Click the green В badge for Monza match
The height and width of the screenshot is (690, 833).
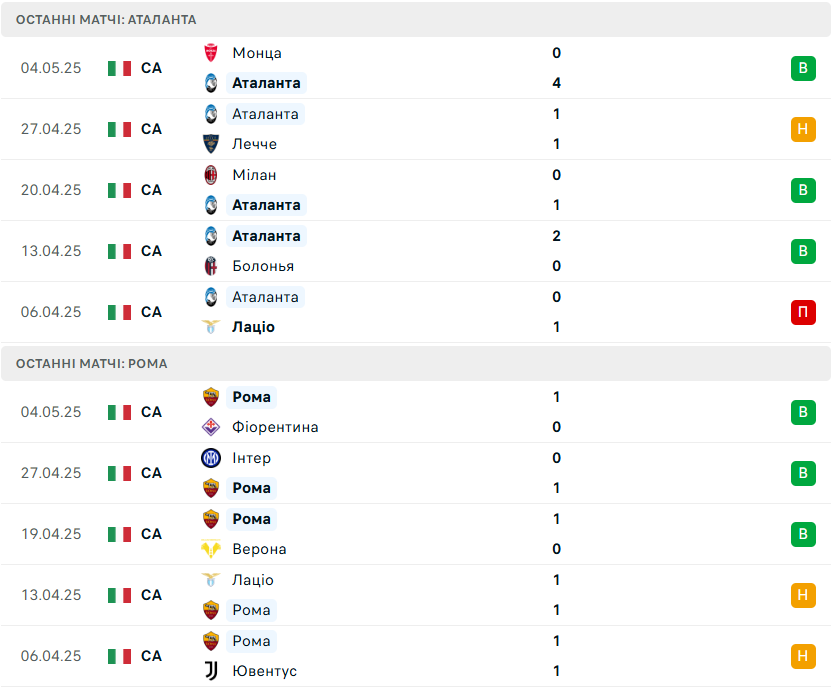(803, 68)
